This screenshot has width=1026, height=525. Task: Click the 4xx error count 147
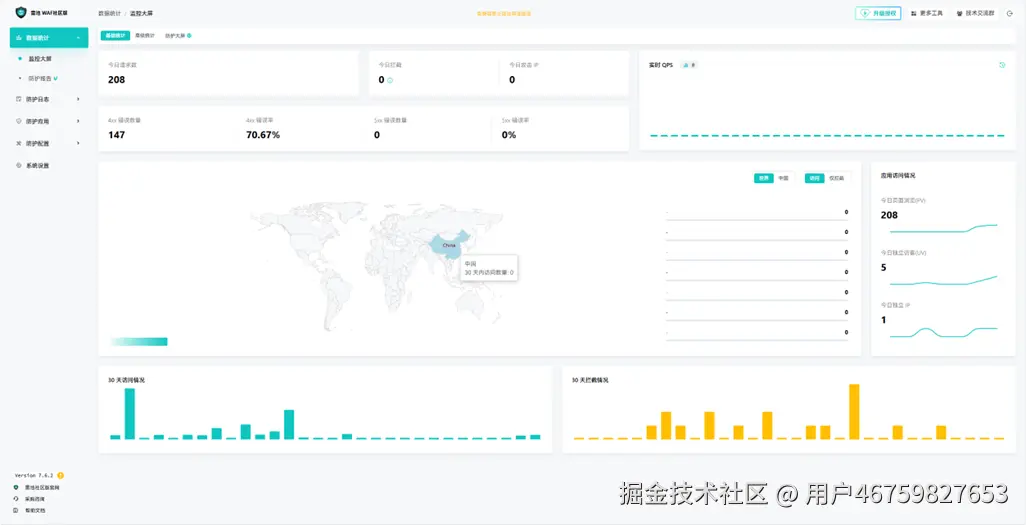[x=116, y=135]
